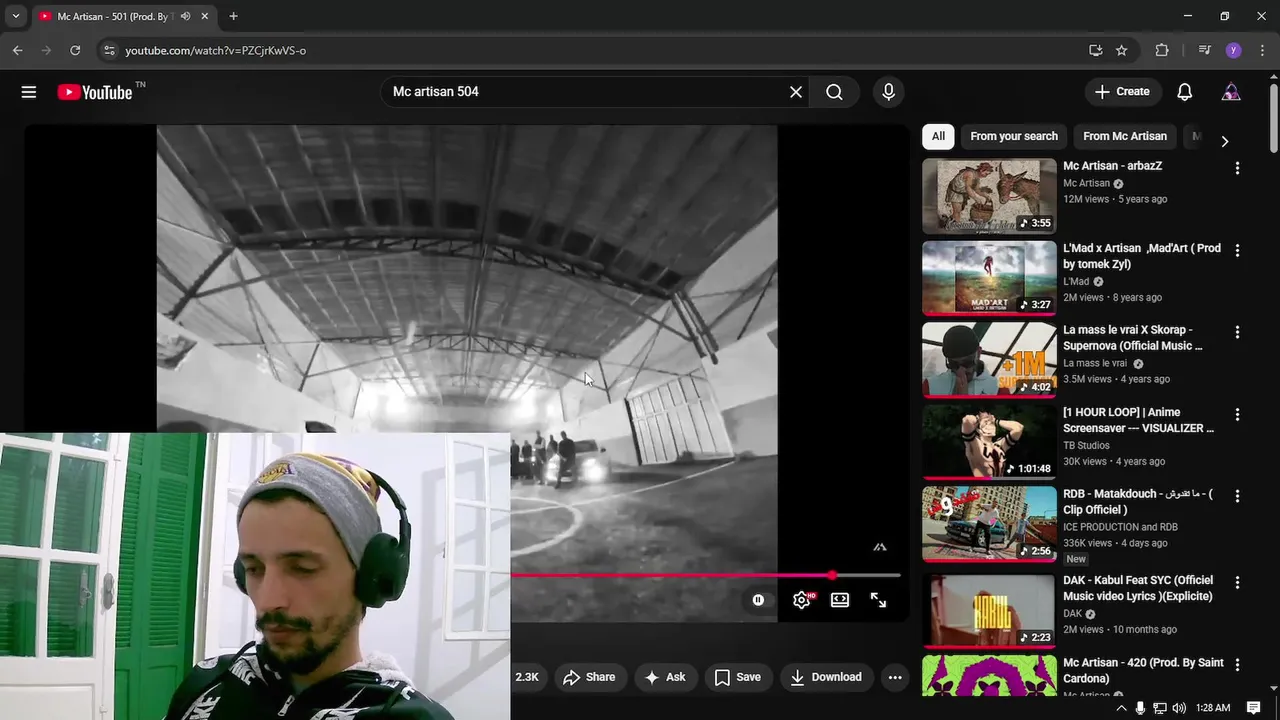Open options for L'Mad x Artisan video

(1237, 250)
